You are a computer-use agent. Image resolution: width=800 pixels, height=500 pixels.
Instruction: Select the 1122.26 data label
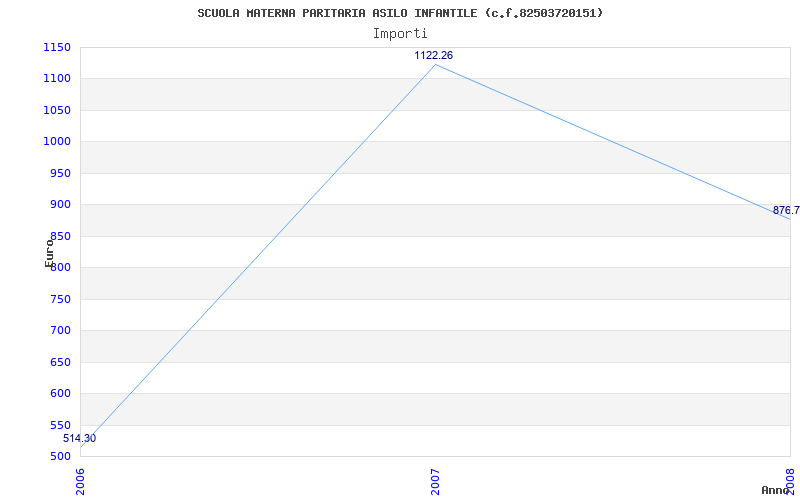[x=433, y=56]
